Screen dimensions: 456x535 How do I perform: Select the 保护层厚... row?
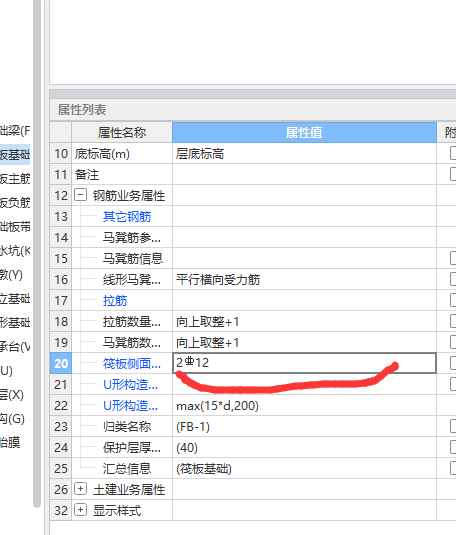tap(132, 448)
